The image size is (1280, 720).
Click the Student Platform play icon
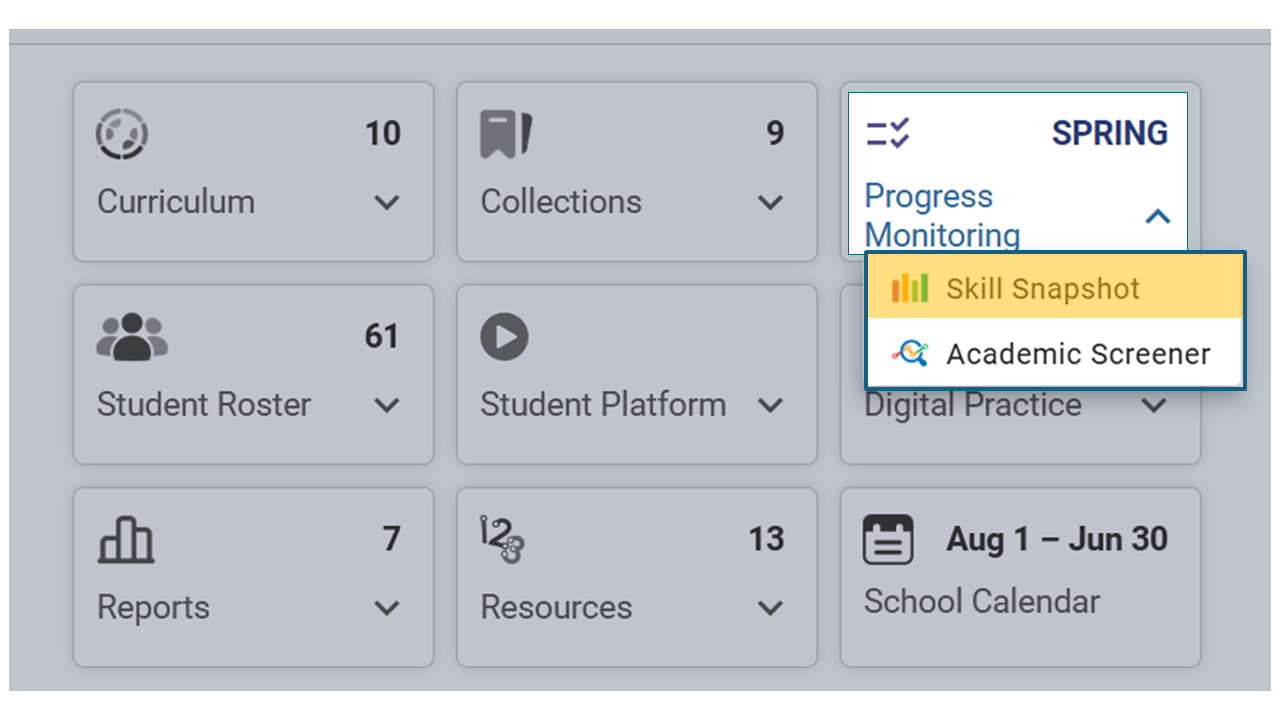tap(504, 337)
